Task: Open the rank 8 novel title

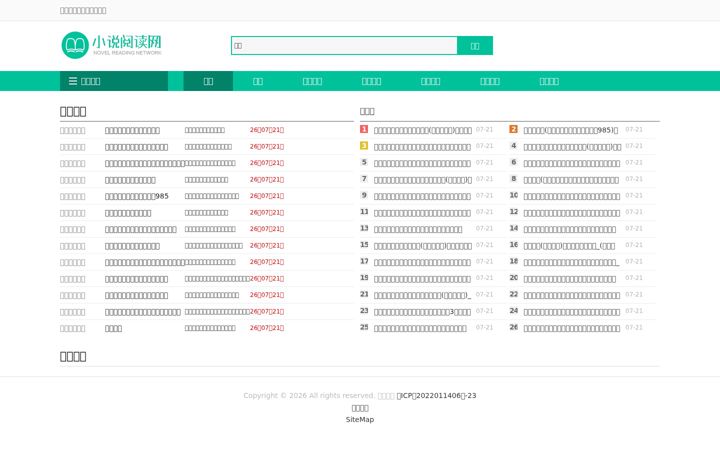Action: tap(571, 180)
